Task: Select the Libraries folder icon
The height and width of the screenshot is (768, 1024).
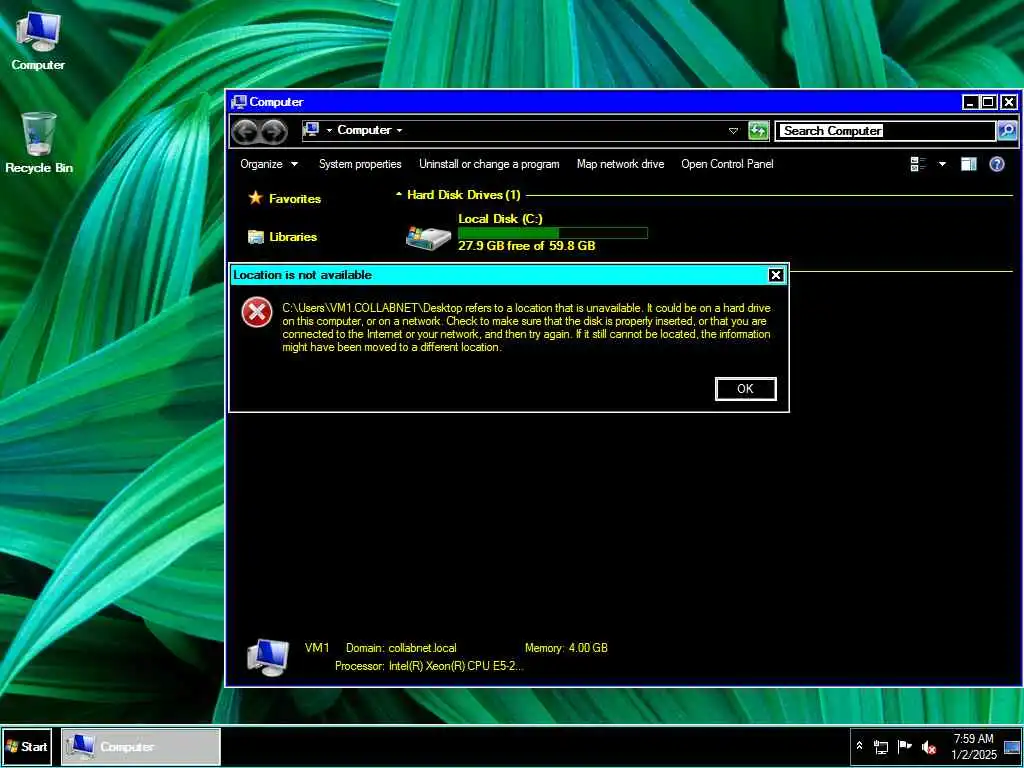Action: click(256, 236)
